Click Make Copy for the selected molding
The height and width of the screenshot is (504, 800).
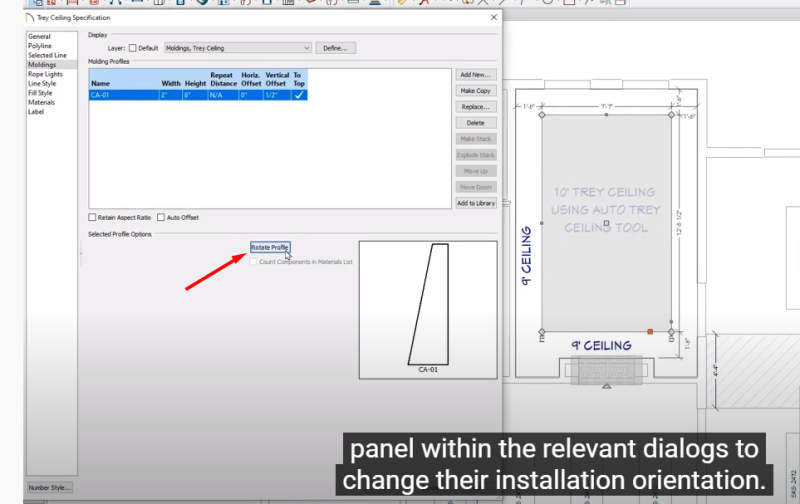coord(475,91)
